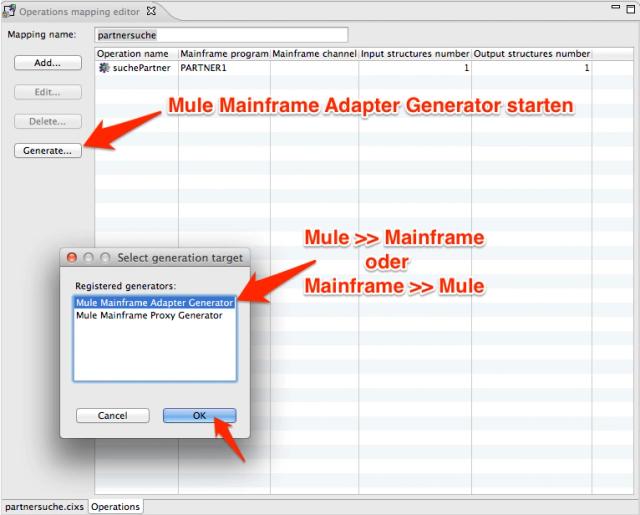640x515 pixels.
Task: Confirm the dialog with the OK button
Action: (x=200, y=415)
